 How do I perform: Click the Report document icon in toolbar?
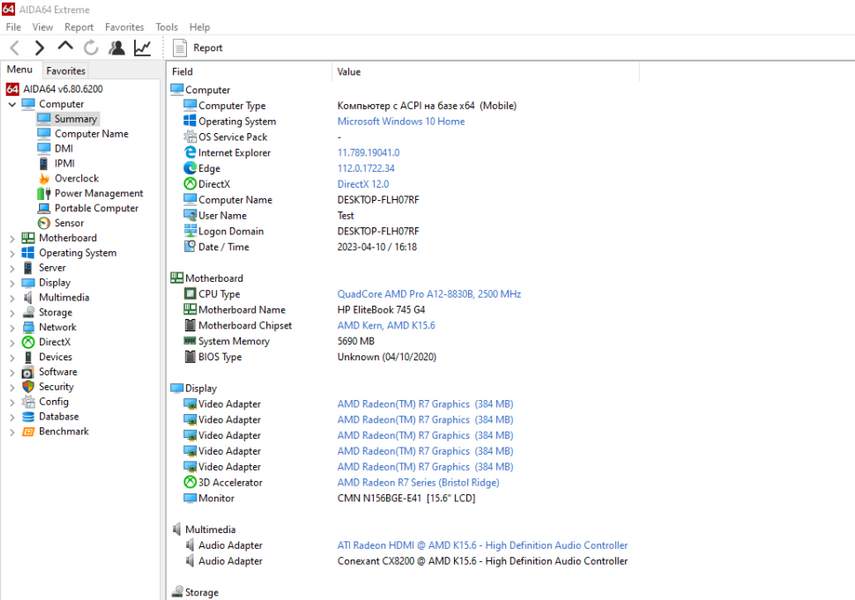tap(179, 48)
